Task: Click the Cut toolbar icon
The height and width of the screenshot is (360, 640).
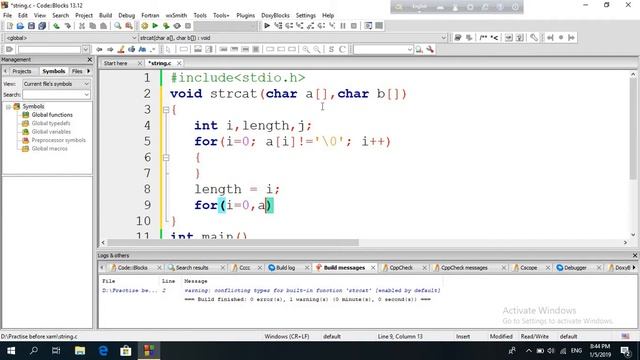Action: pyautogui.click(x=82, y=26)
